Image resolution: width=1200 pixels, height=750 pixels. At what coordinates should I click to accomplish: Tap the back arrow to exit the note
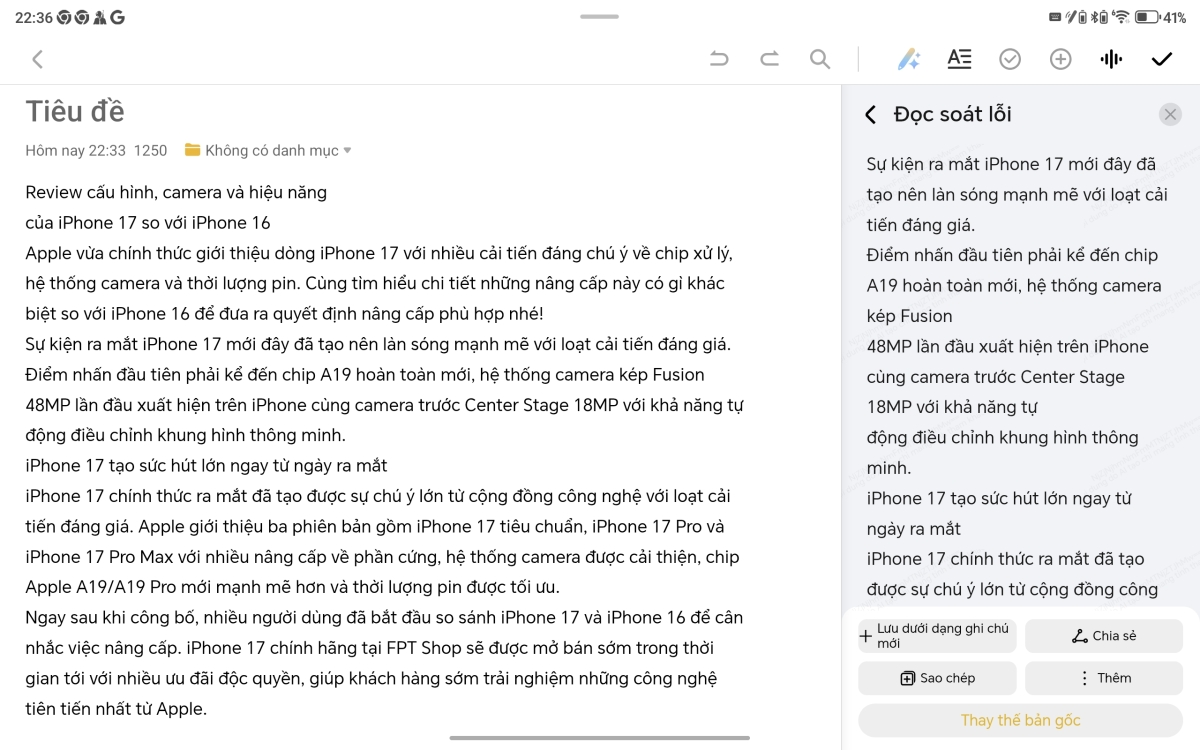(37, 59)
